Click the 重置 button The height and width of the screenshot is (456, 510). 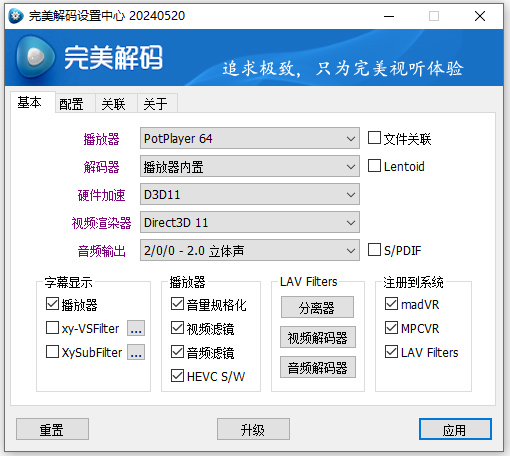[x=52, y=429]
